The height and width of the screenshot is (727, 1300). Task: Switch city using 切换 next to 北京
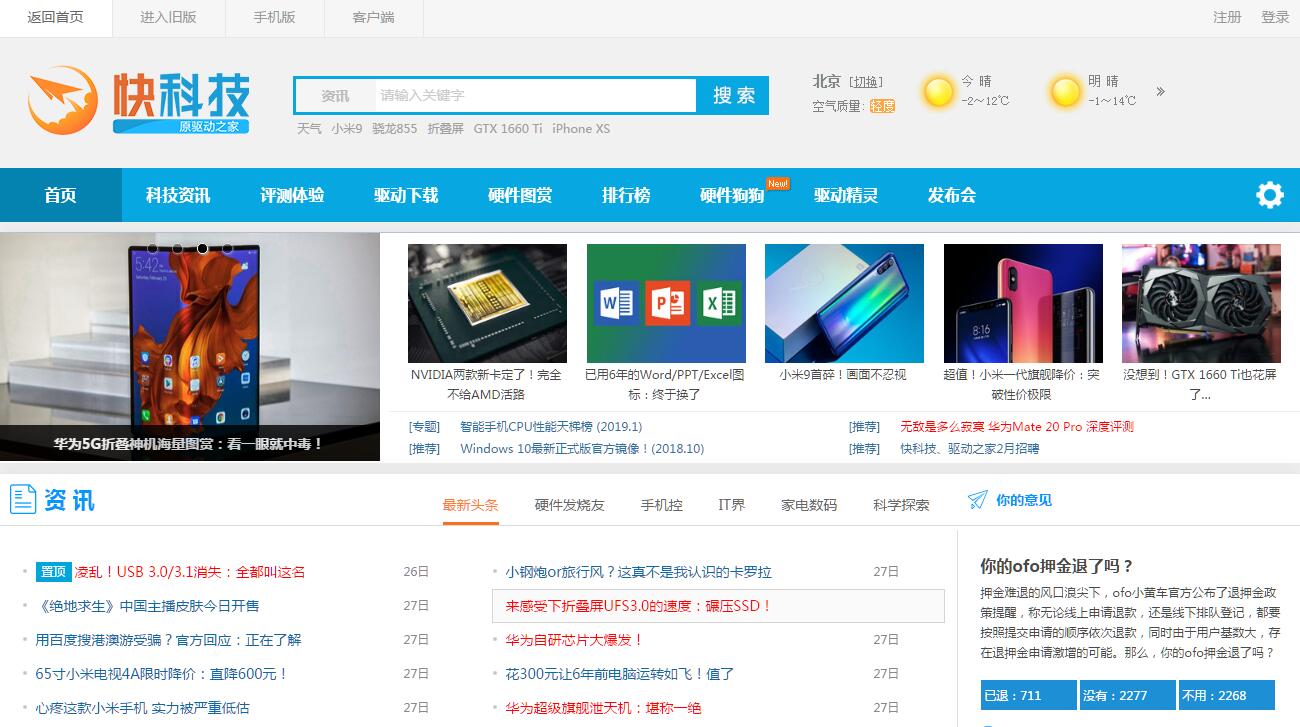(866, 82)
